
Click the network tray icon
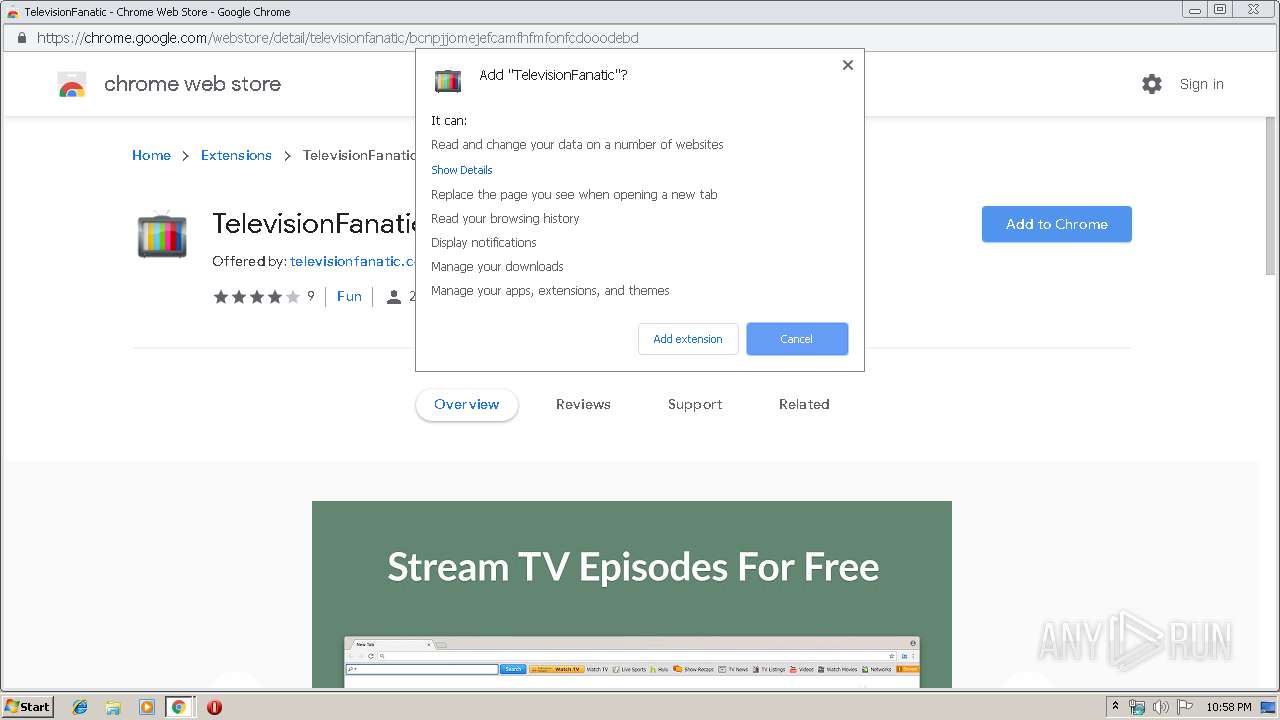[x=1137, y=707]
